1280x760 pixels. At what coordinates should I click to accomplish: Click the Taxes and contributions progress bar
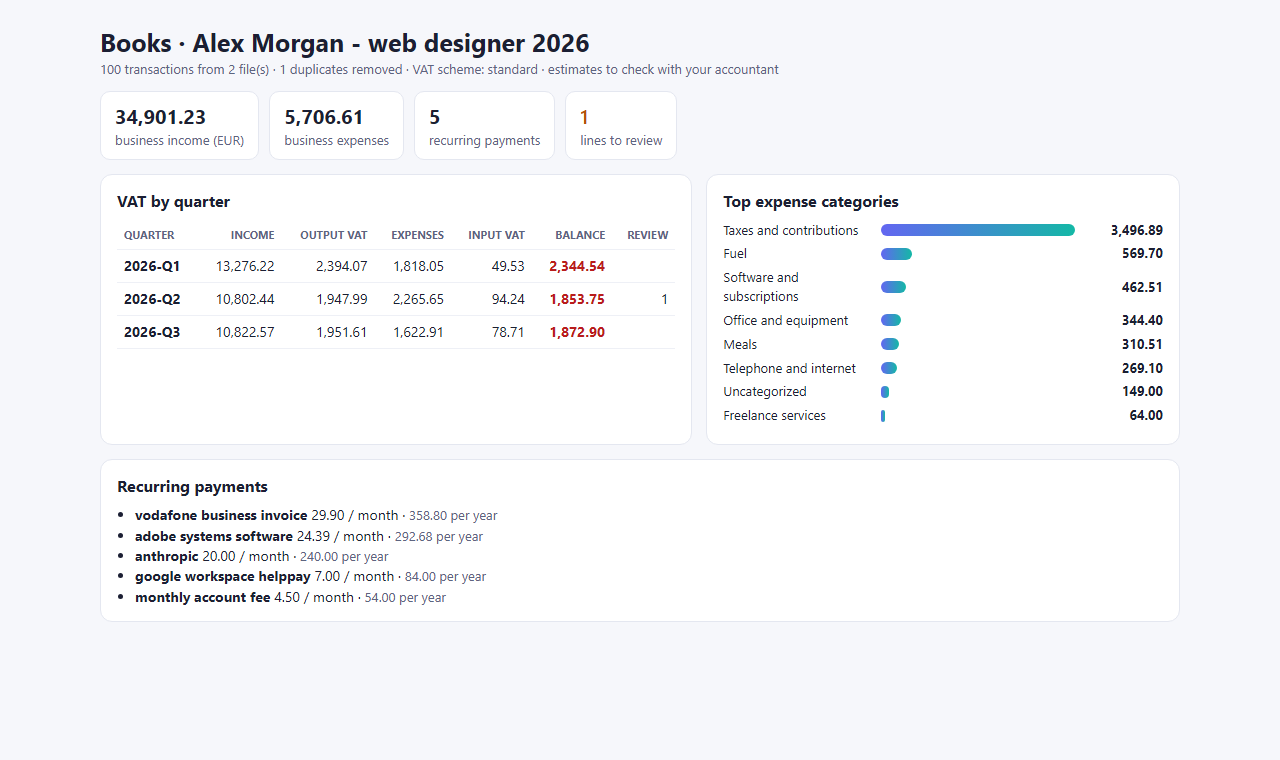pyautogui.click(x=978, y=230)
